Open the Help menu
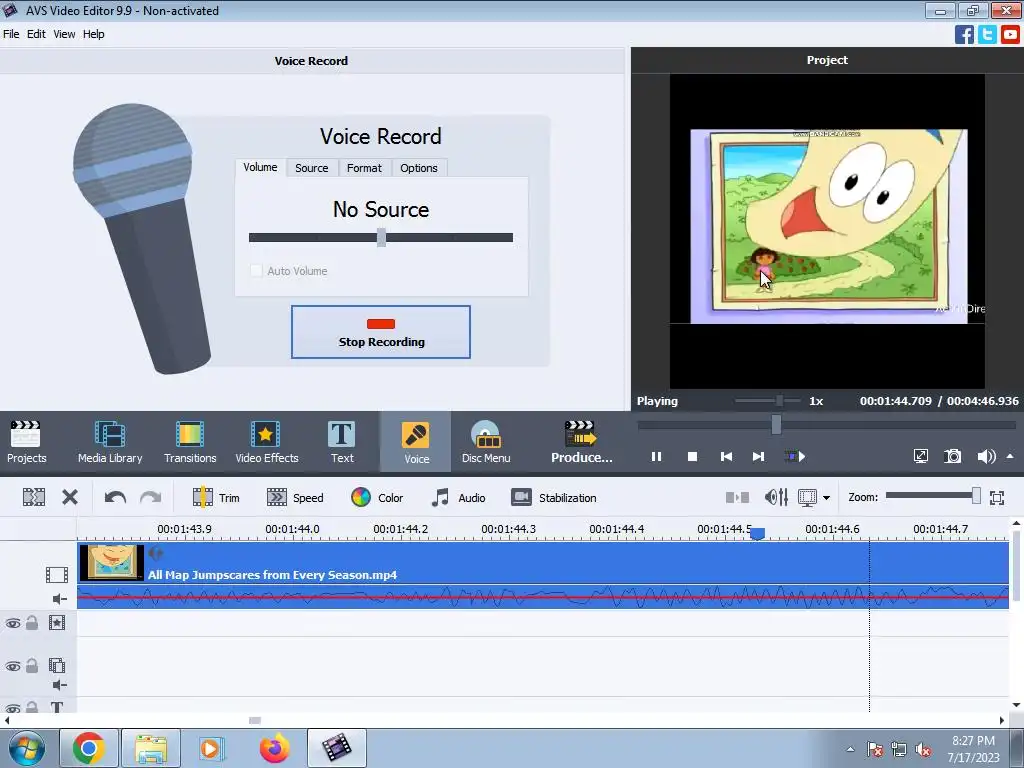 (93, 34)
